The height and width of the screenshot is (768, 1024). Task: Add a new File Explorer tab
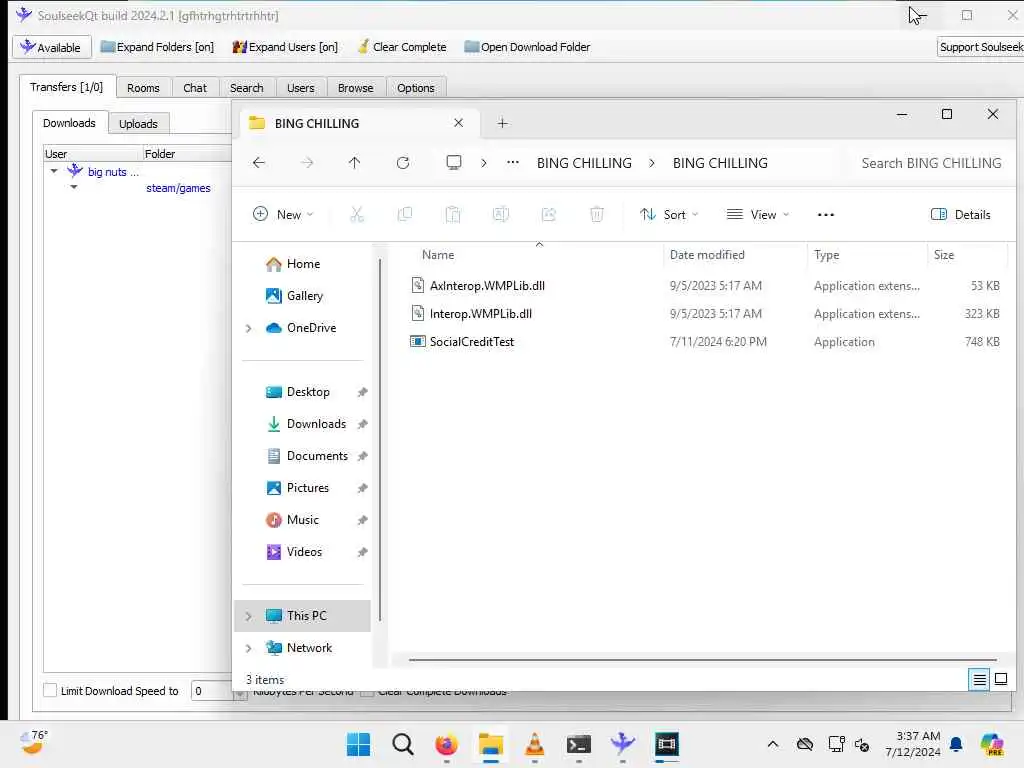point(502,123)
